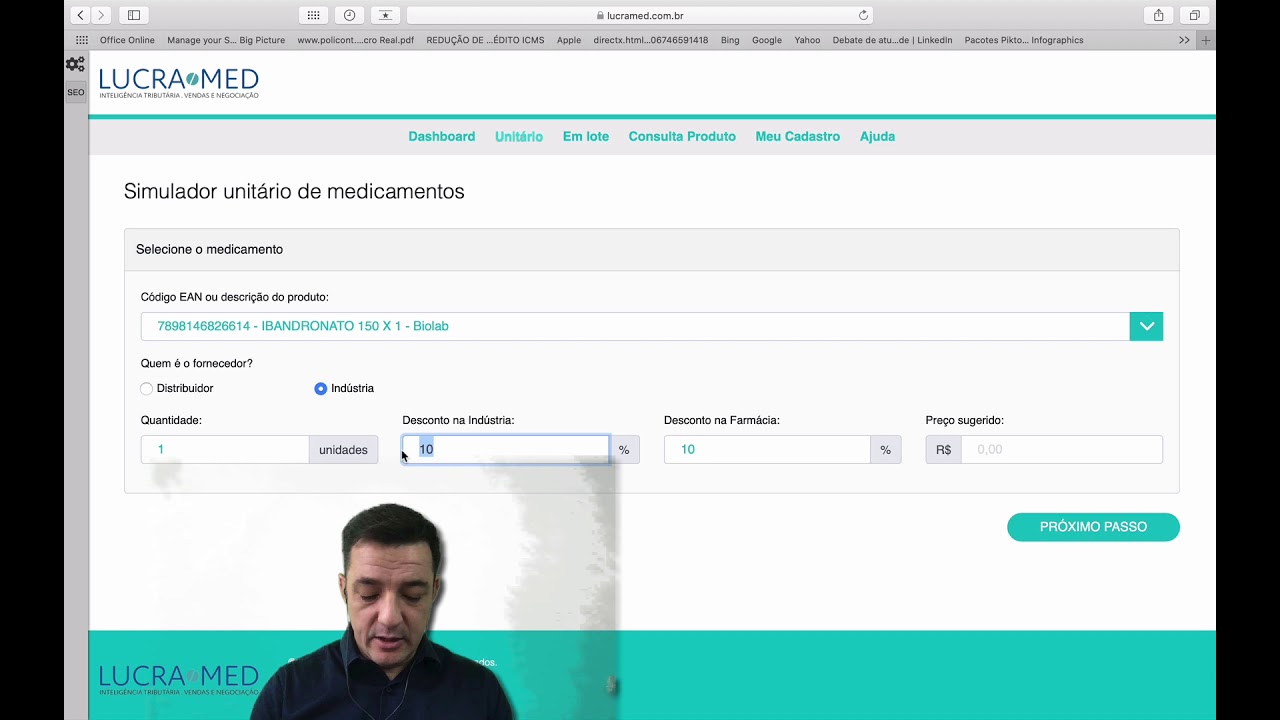Go to Consulta Produto

(x=682, y=136)
